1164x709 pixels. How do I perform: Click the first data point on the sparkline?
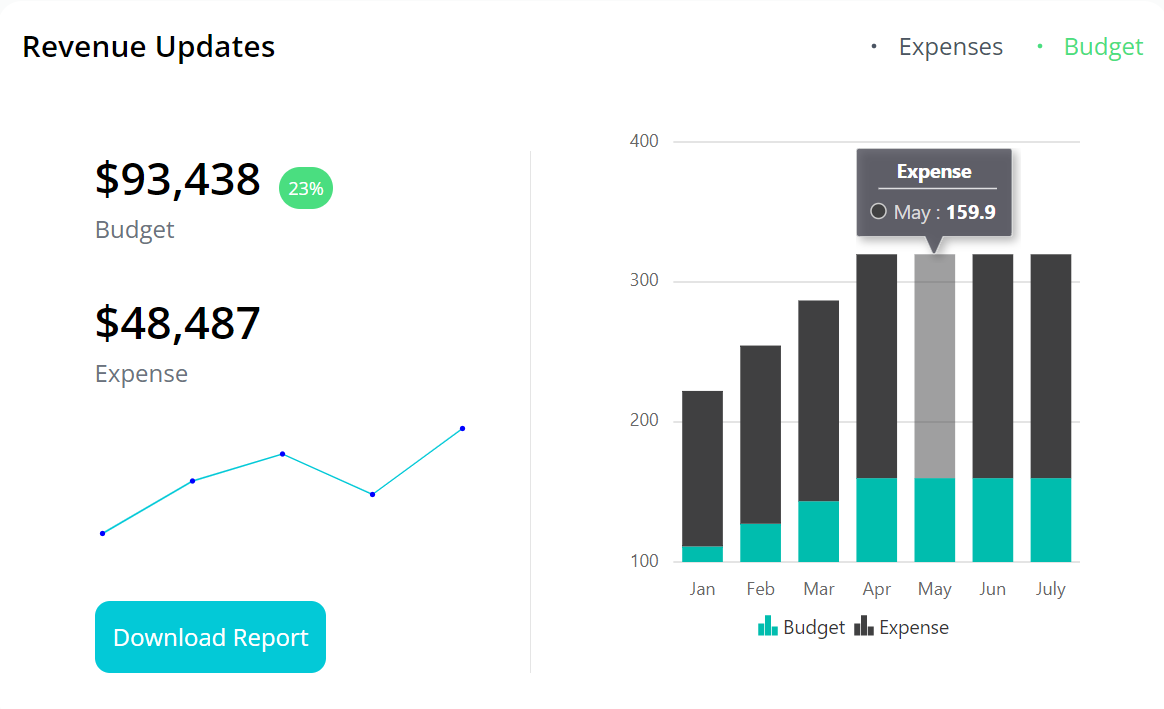click(101, 532)
